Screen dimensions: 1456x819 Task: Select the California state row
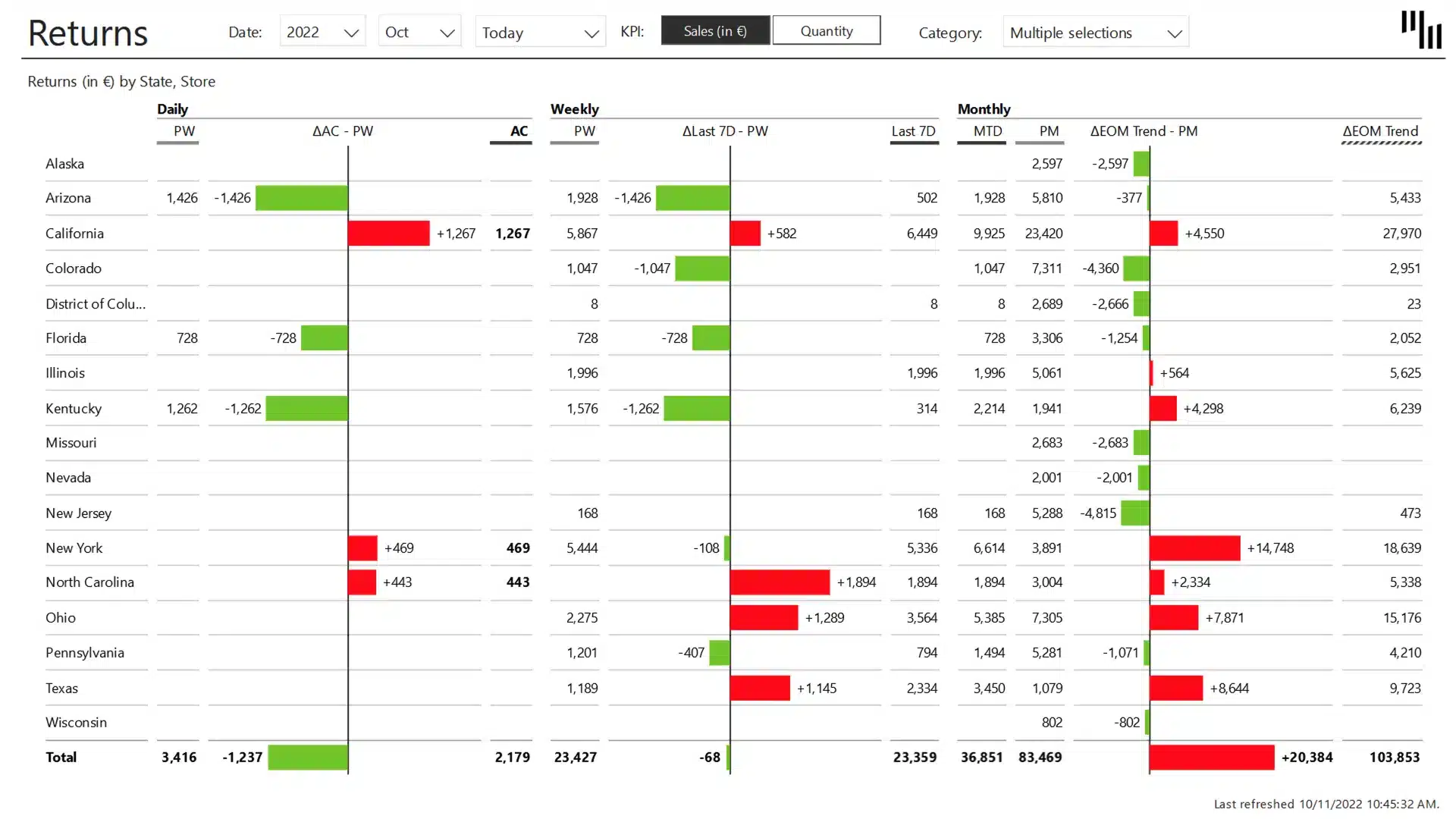(74, 233)
